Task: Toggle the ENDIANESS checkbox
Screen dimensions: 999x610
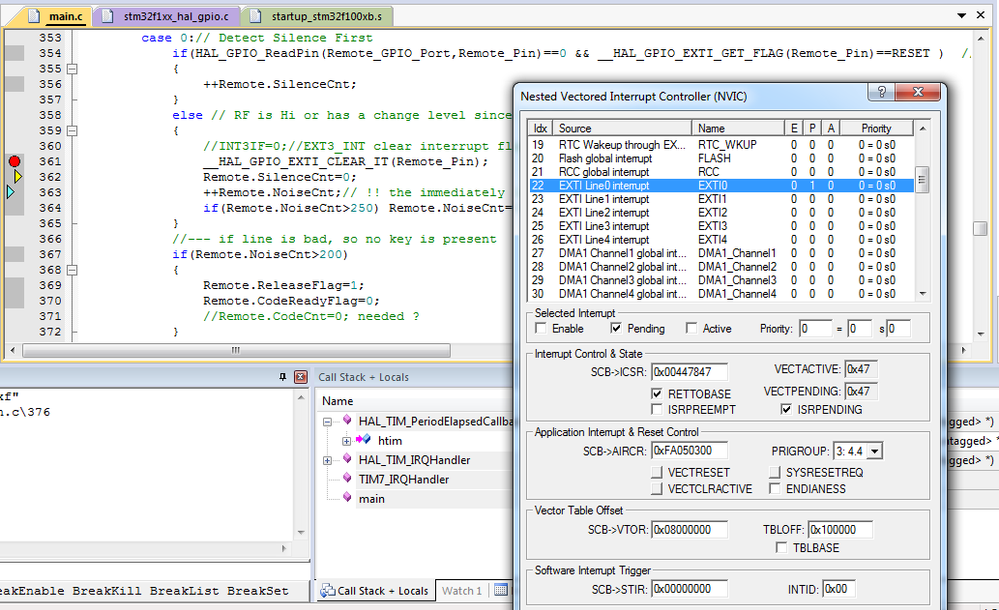Action: click(775, 489)
